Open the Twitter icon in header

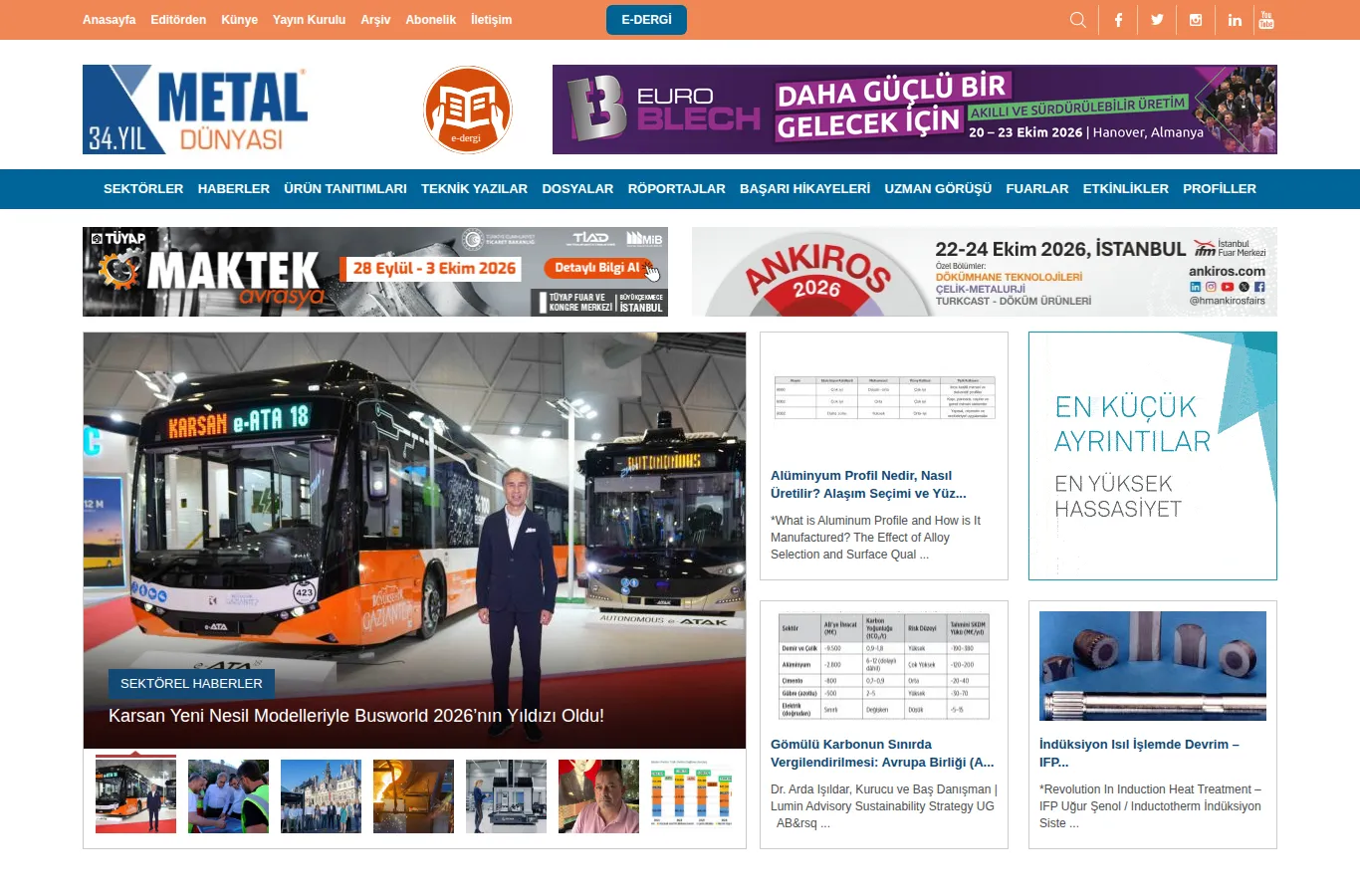coord(1157,20)
